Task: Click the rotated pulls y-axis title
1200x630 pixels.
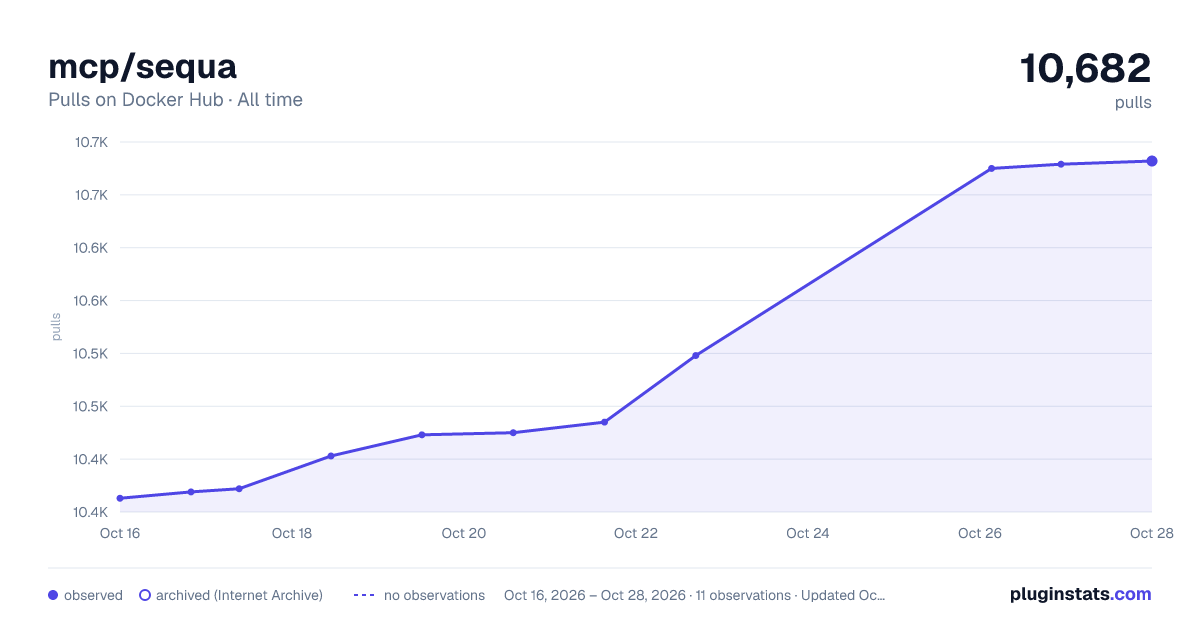Action: [x=57, y=327]
